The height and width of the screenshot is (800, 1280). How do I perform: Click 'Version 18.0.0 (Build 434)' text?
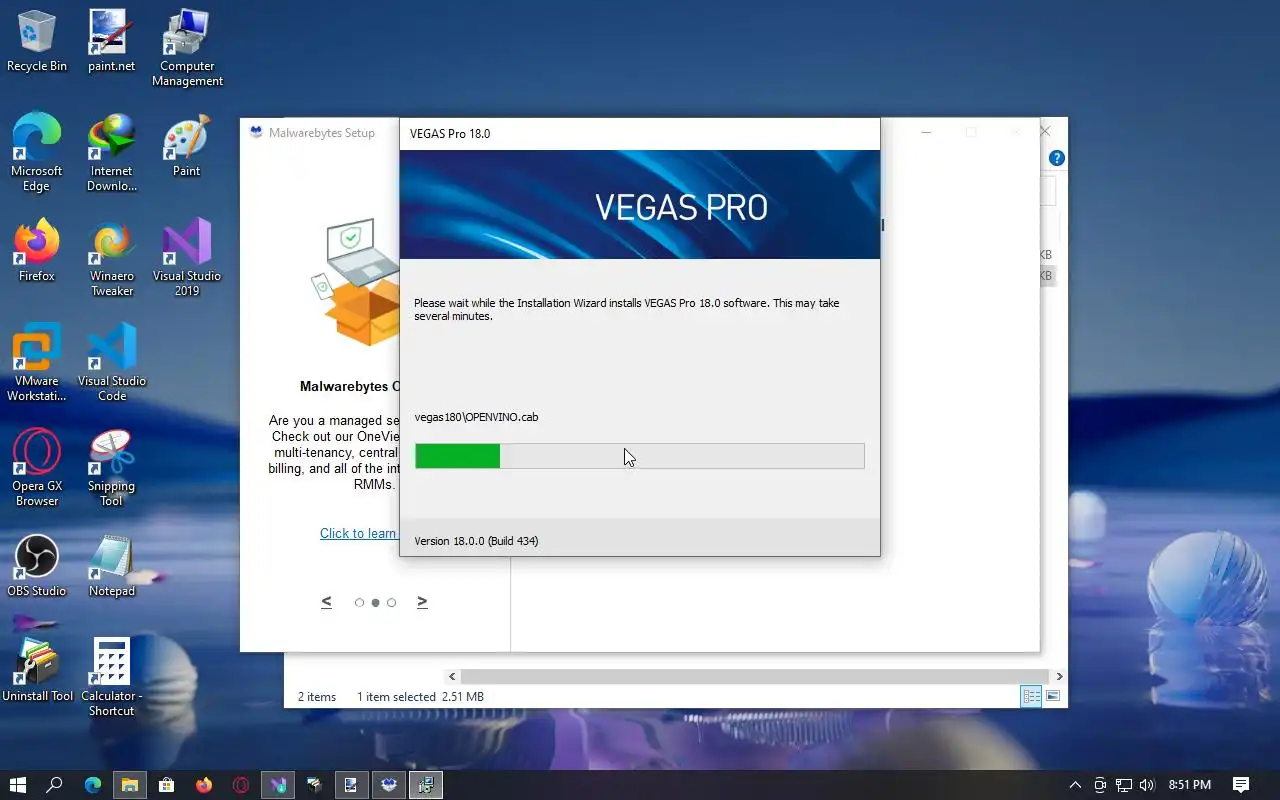coord(476,541)
